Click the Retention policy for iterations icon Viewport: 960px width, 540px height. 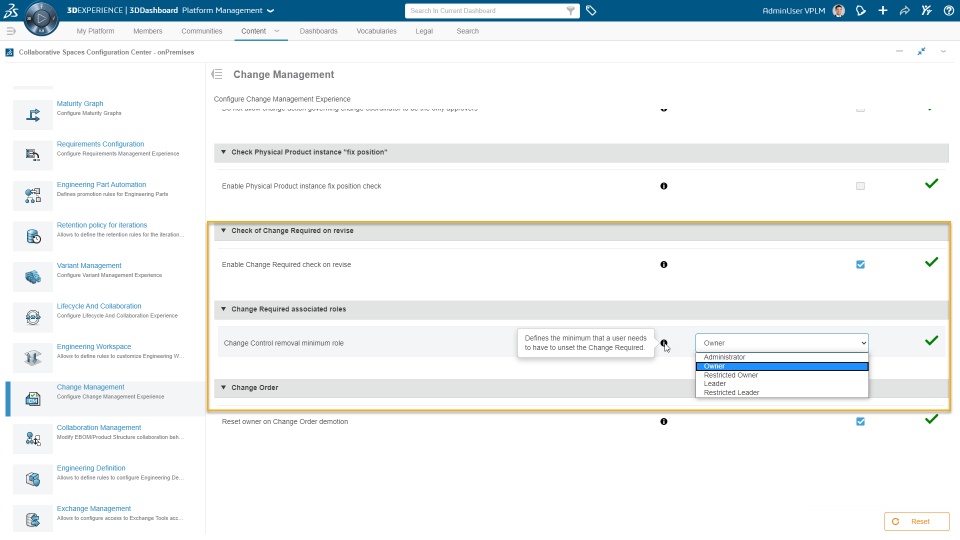tap(33, 236)
